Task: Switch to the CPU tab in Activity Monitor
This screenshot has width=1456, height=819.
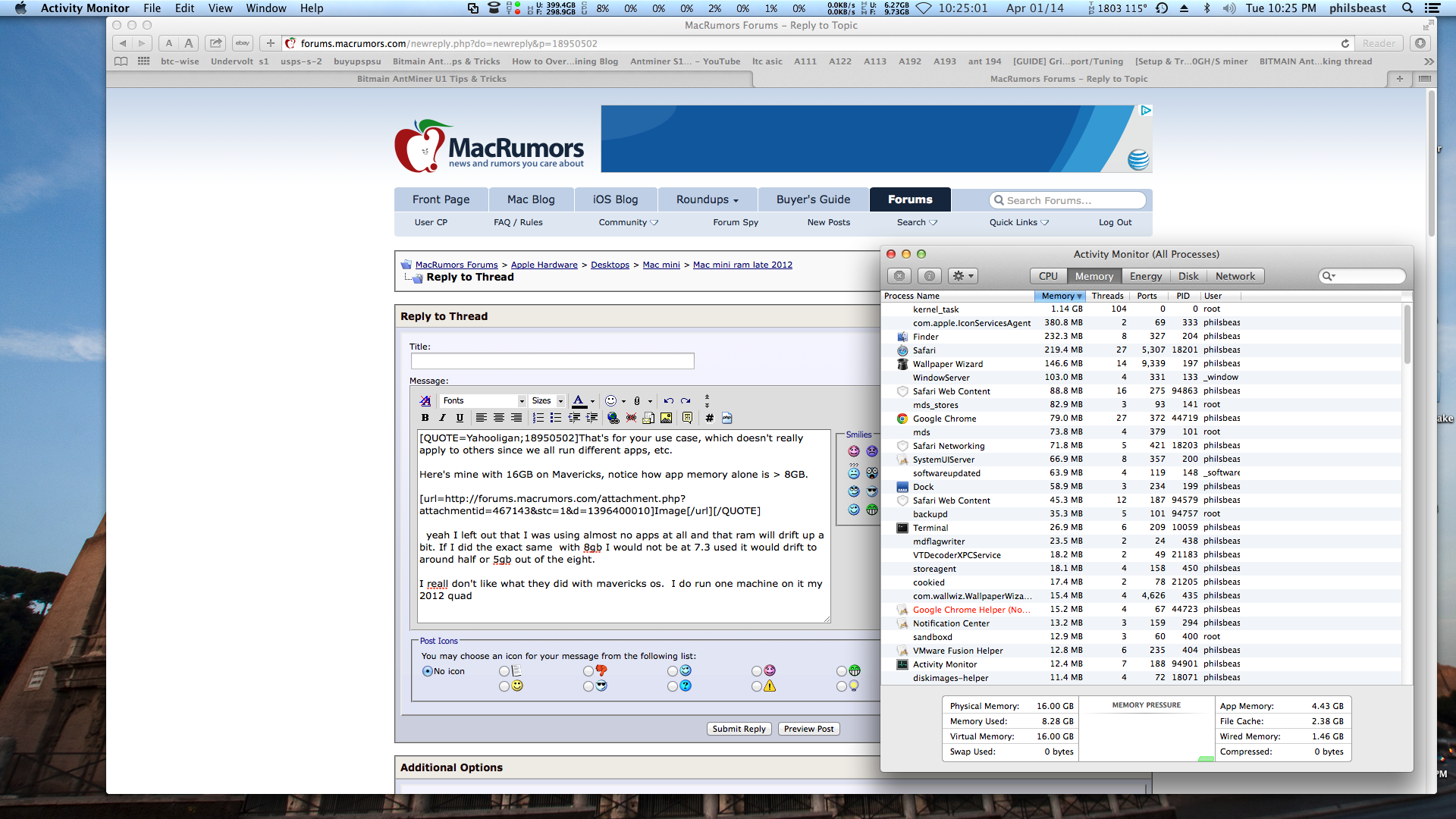Action: tap(1048, 276)
